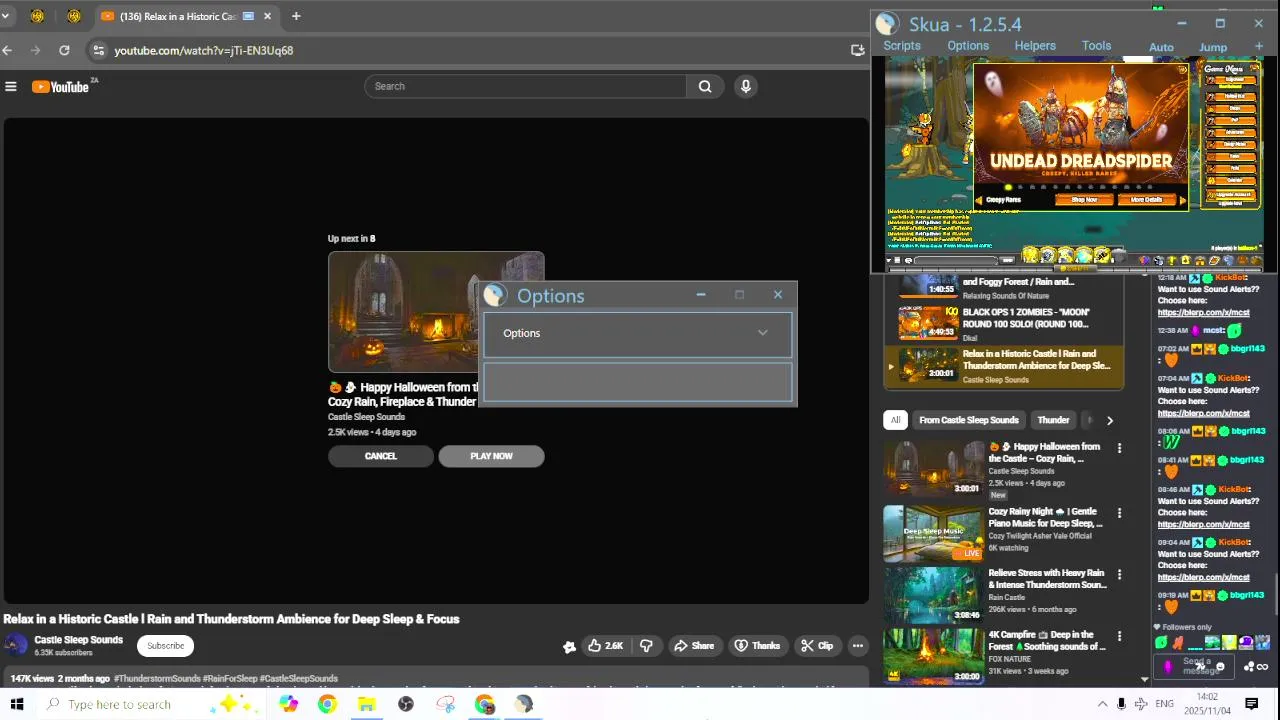Open Scripts menu in Skua
The image size is (1280, 720).
click(x=901, y=46)
